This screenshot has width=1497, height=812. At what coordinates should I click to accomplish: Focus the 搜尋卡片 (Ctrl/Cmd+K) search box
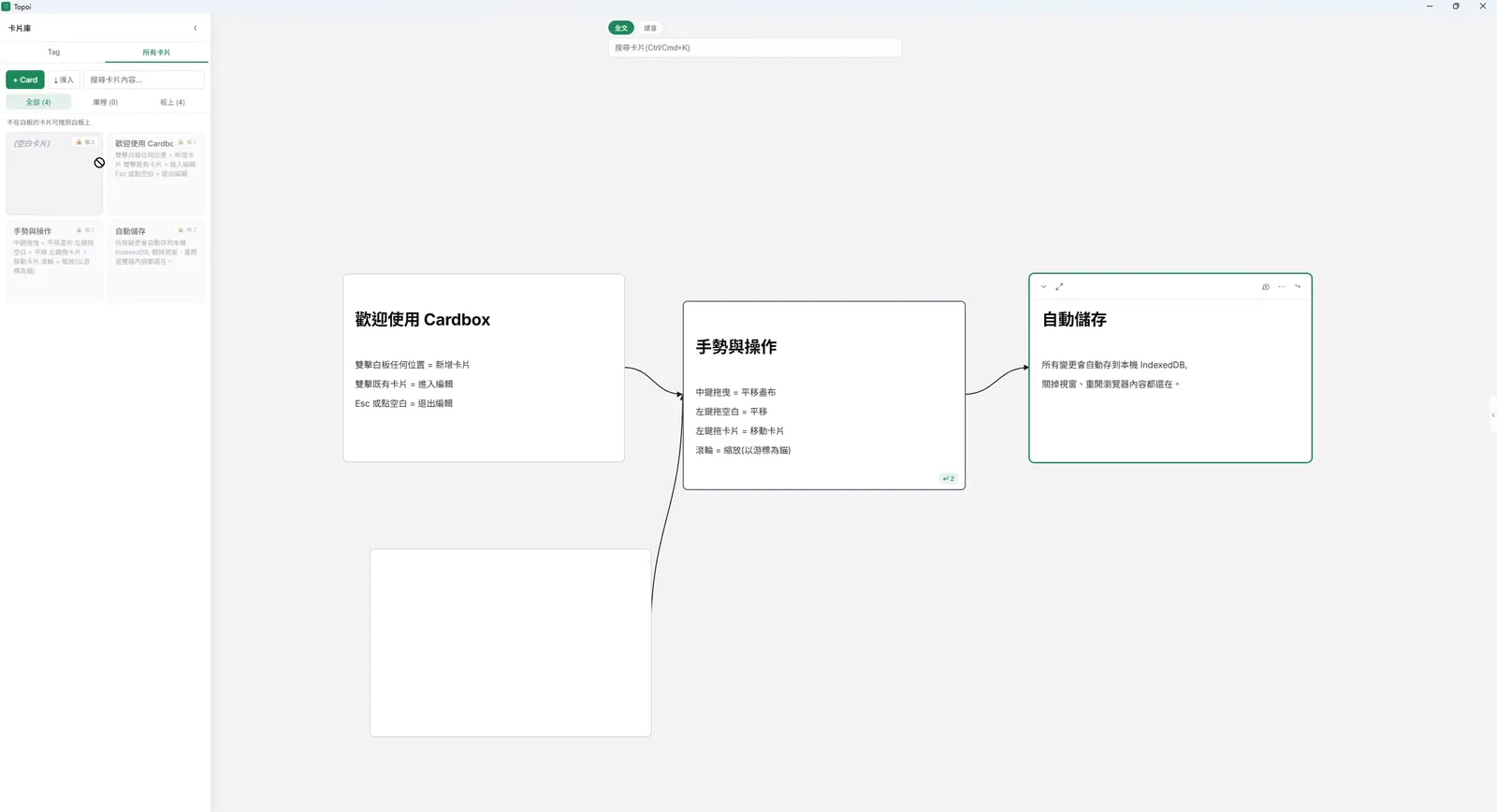pyautogui.click(x=755, y=48)
